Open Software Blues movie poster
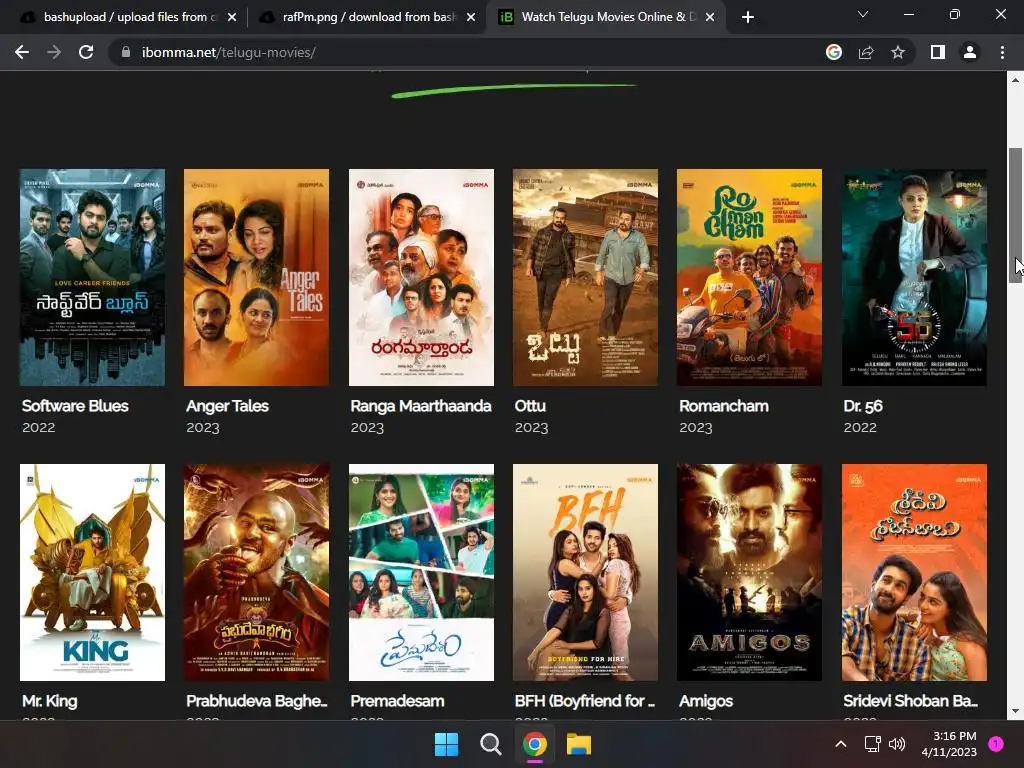1024x768 pixels. tap(92, 278)
